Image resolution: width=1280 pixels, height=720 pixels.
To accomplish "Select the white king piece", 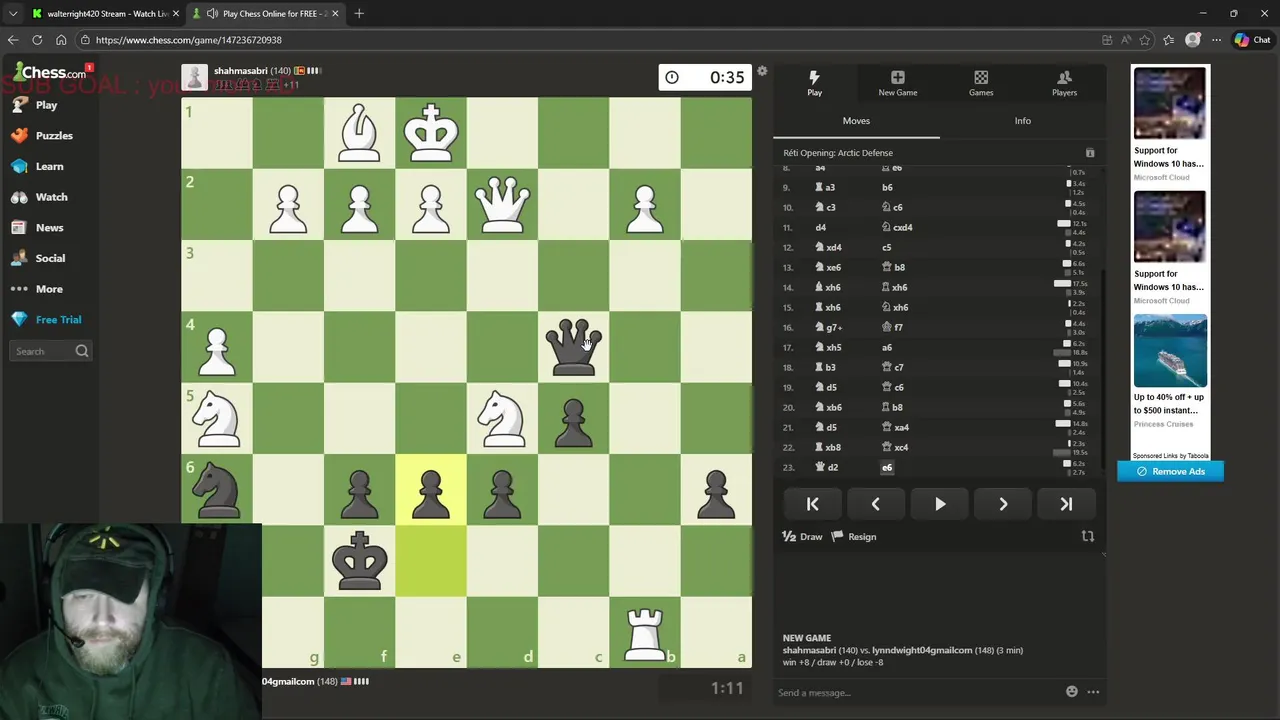I will pos(430,133).
